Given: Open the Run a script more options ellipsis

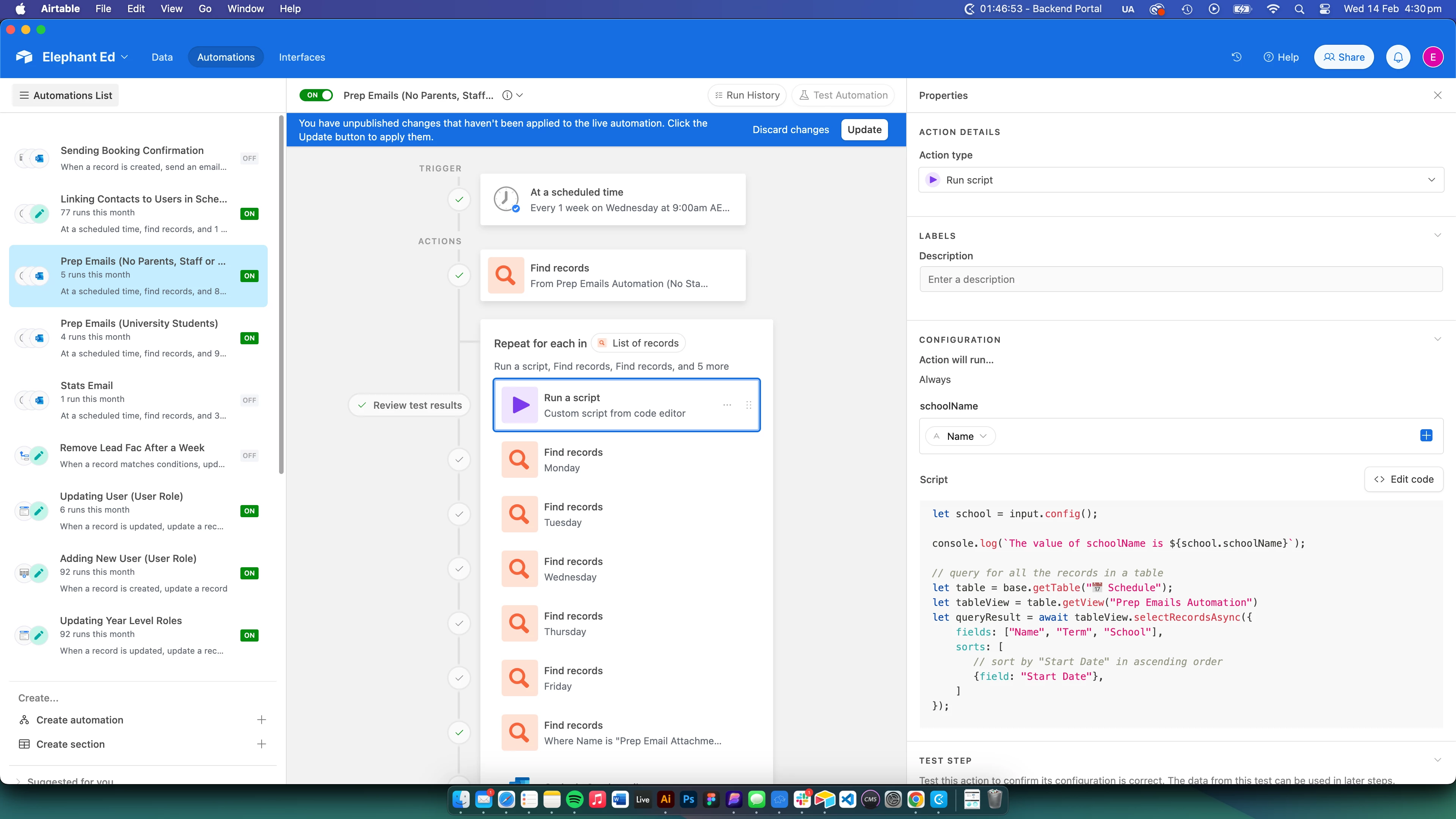Looking at the screenshot, I should click(727, 405).
